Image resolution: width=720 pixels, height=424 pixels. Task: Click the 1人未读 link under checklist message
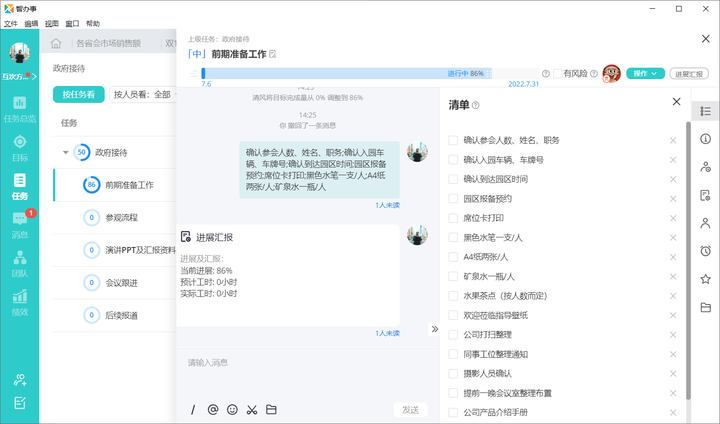[387, 205]
